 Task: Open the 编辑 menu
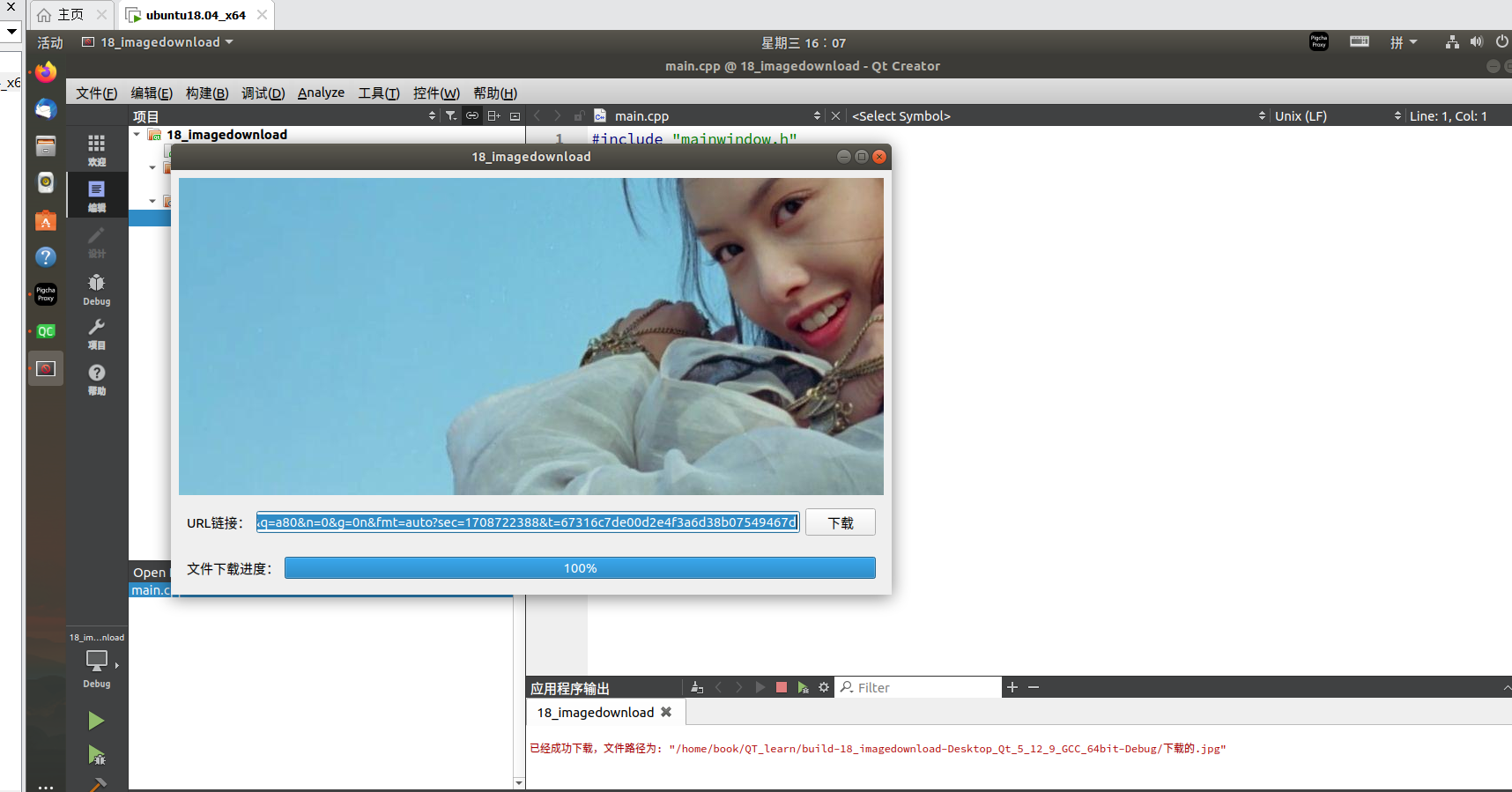152,93
